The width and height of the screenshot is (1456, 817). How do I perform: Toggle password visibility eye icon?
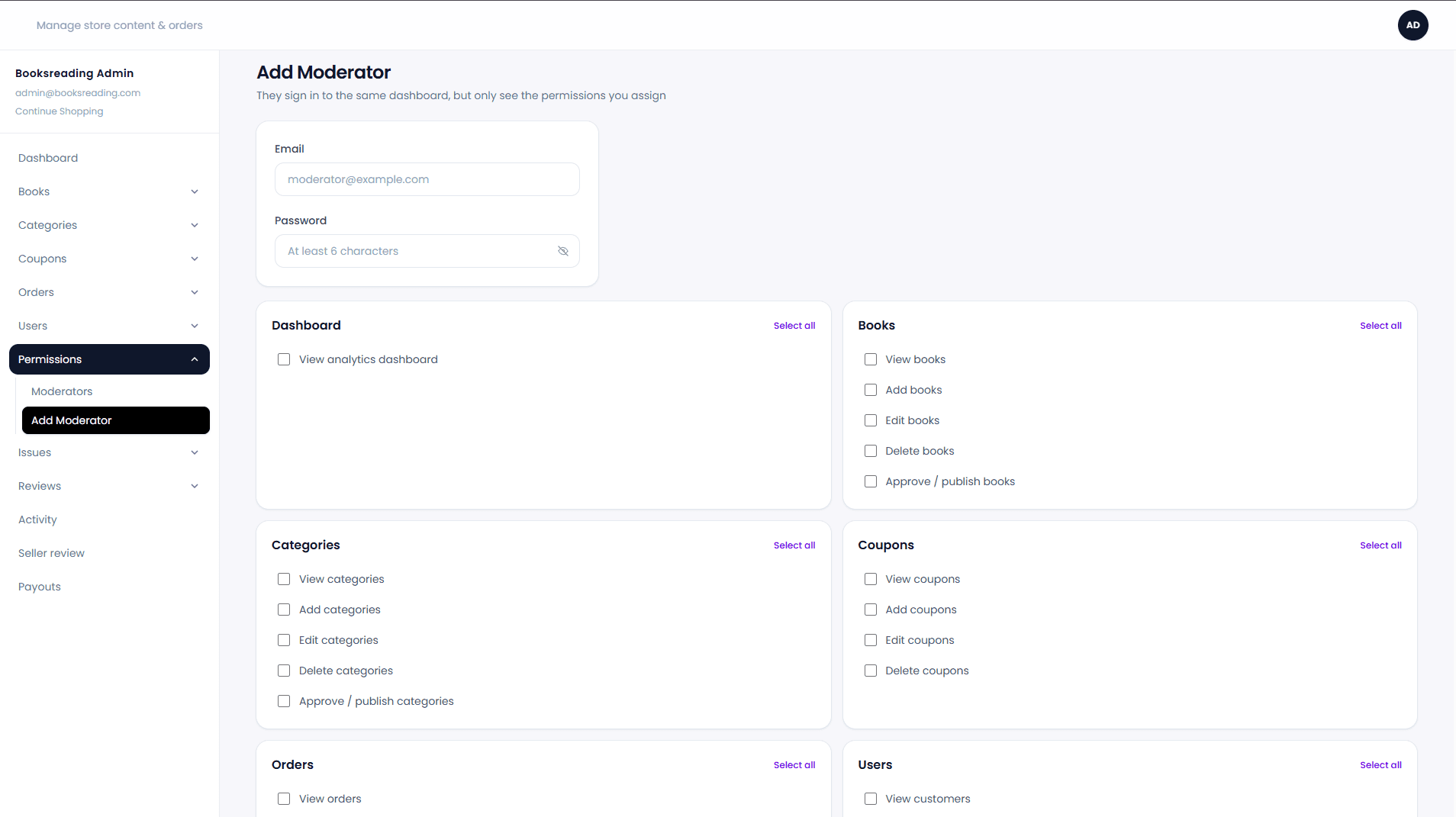click(563, 251)
